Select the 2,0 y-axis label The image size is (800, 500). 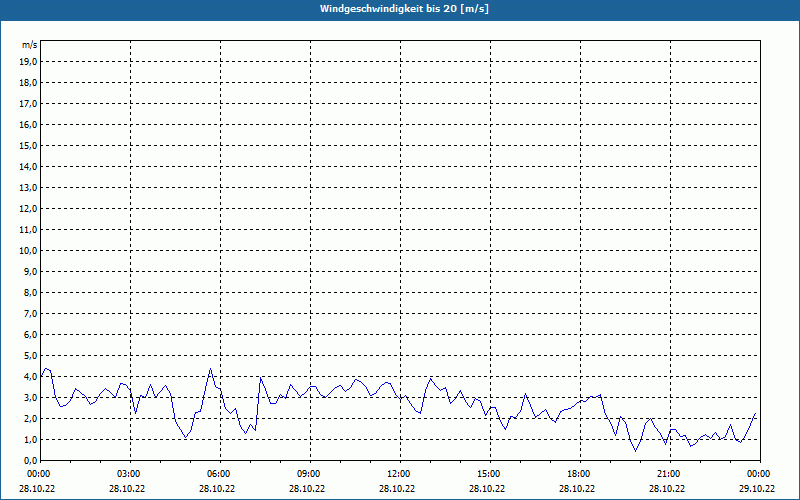31,418
